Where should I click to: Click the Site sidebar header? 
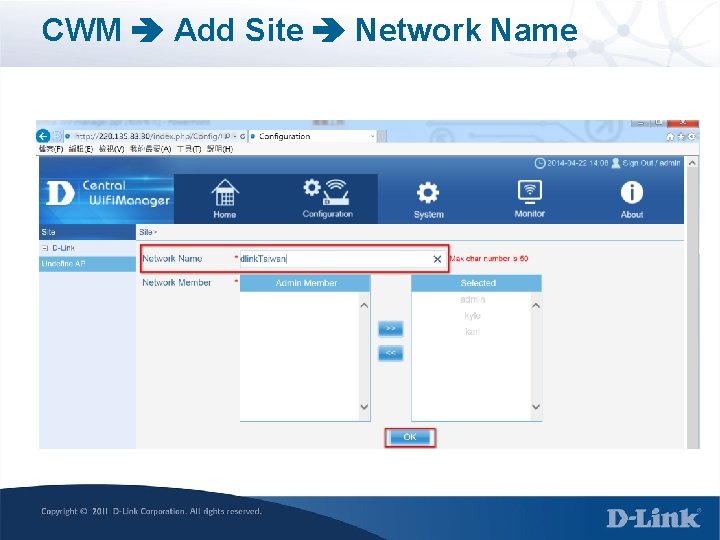click(x=87, y=232)
